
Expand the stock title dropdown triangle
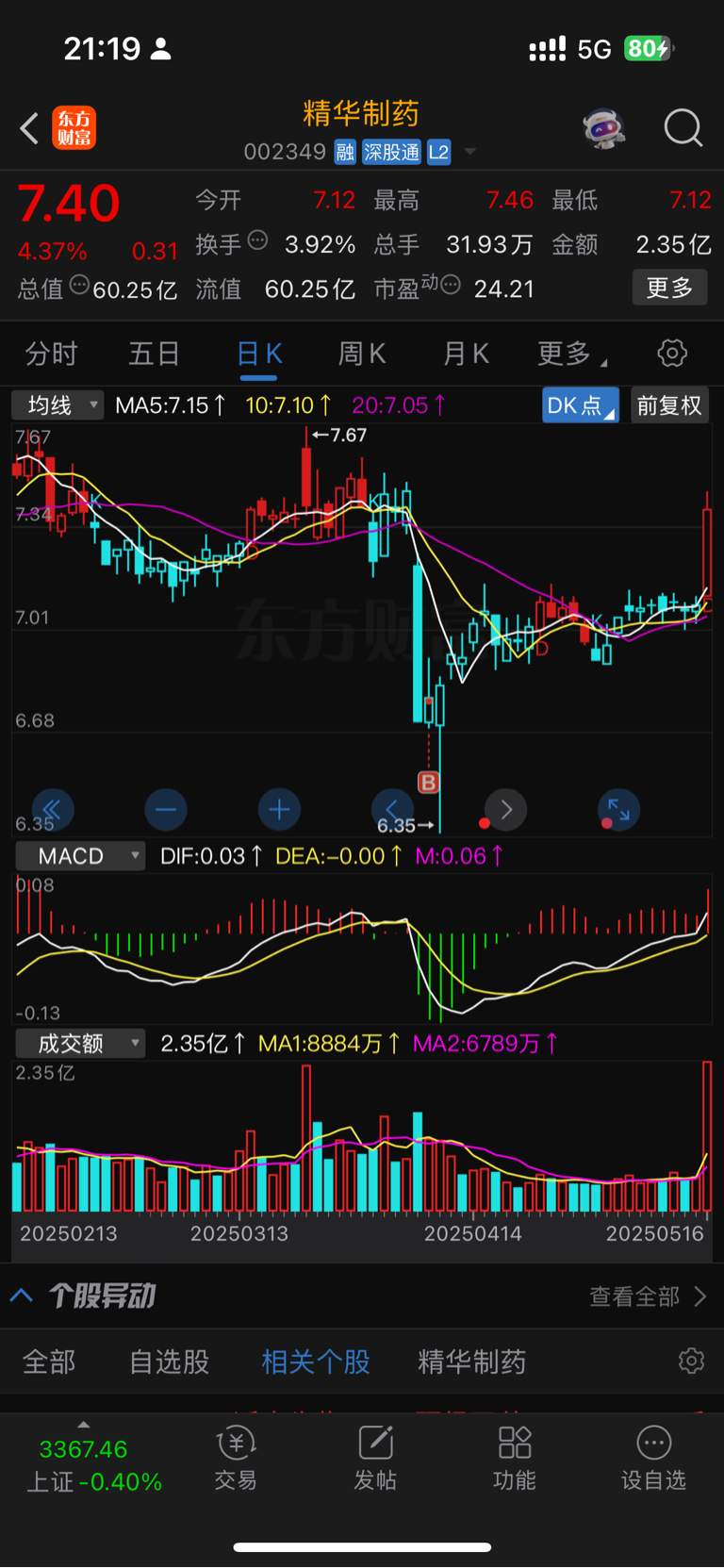469,152
